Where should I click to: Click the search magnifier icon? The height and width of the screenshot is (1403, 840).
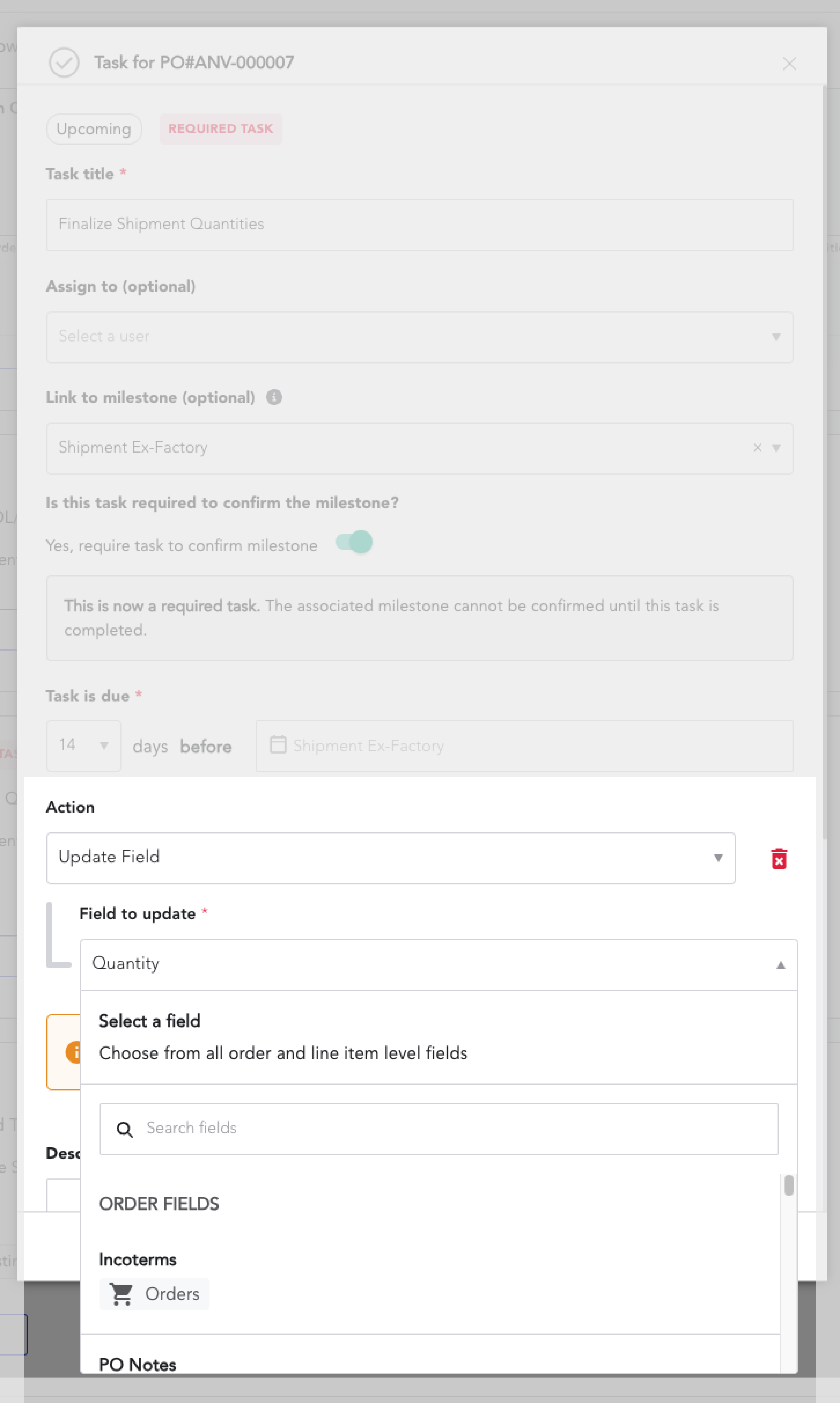pos(125,1130)
